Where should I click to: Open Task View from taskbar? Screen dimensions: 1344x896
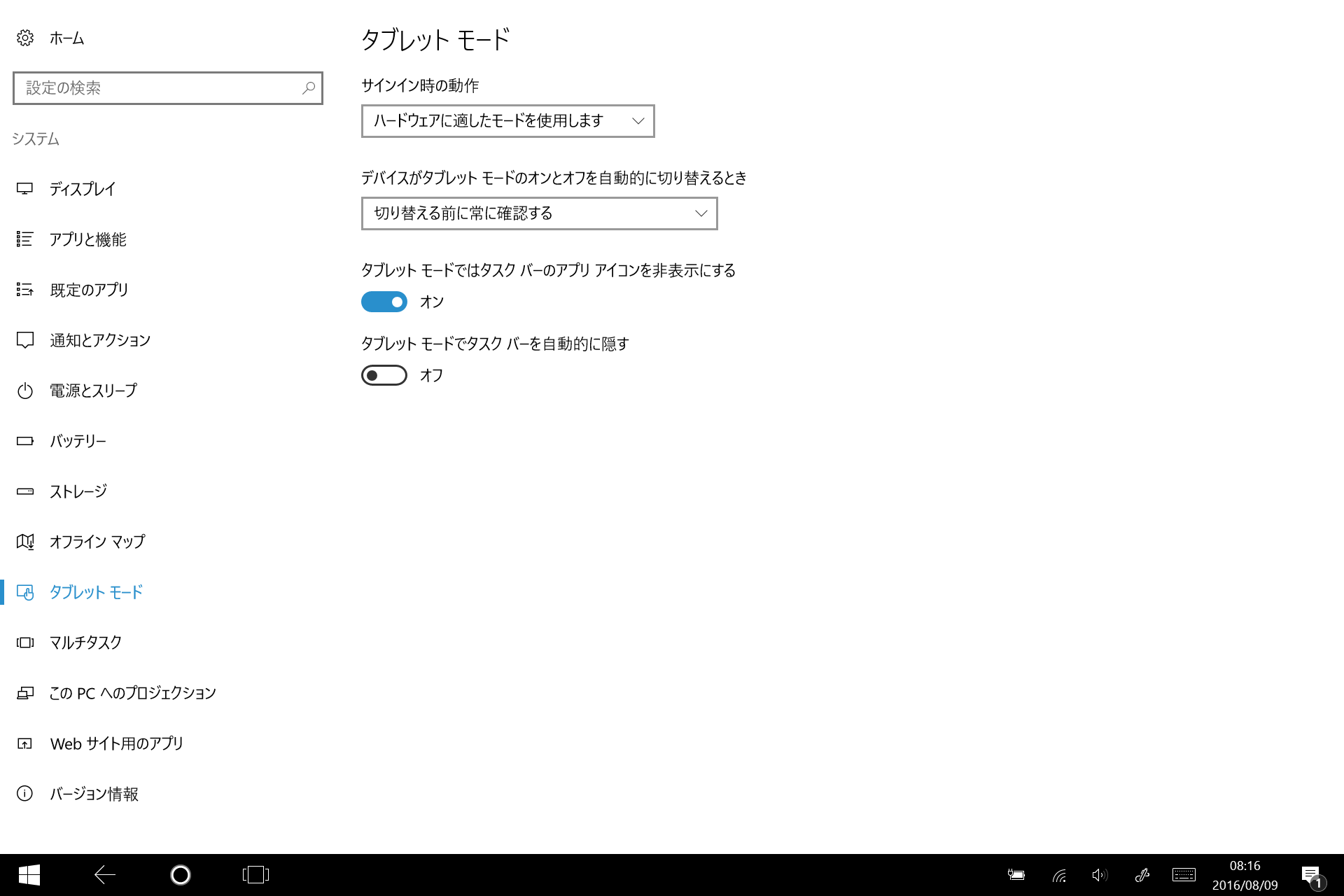(x=255, y=875)
